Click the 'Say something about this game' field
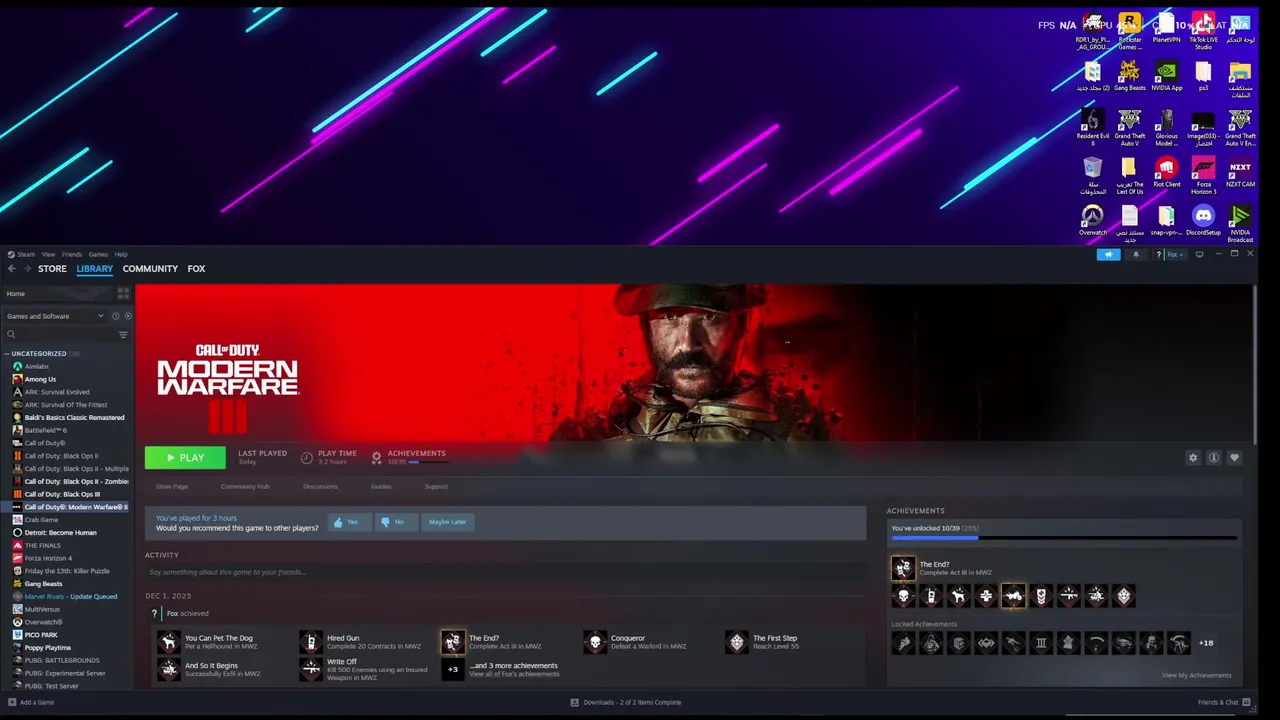The height and width of the screenshot is (720, 1280). (x=505, y=572)
